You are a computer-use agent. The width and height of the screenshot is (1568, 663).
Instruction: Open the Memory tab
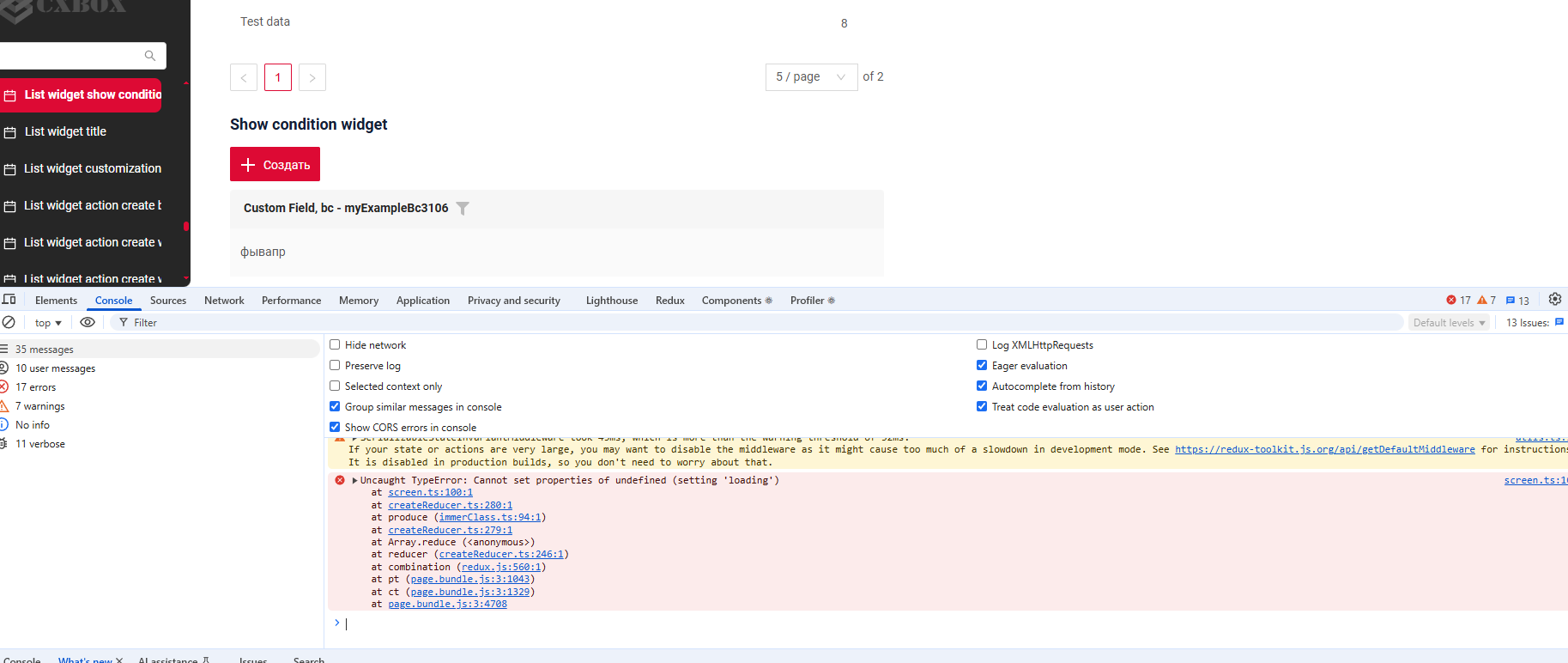[359, 301]
